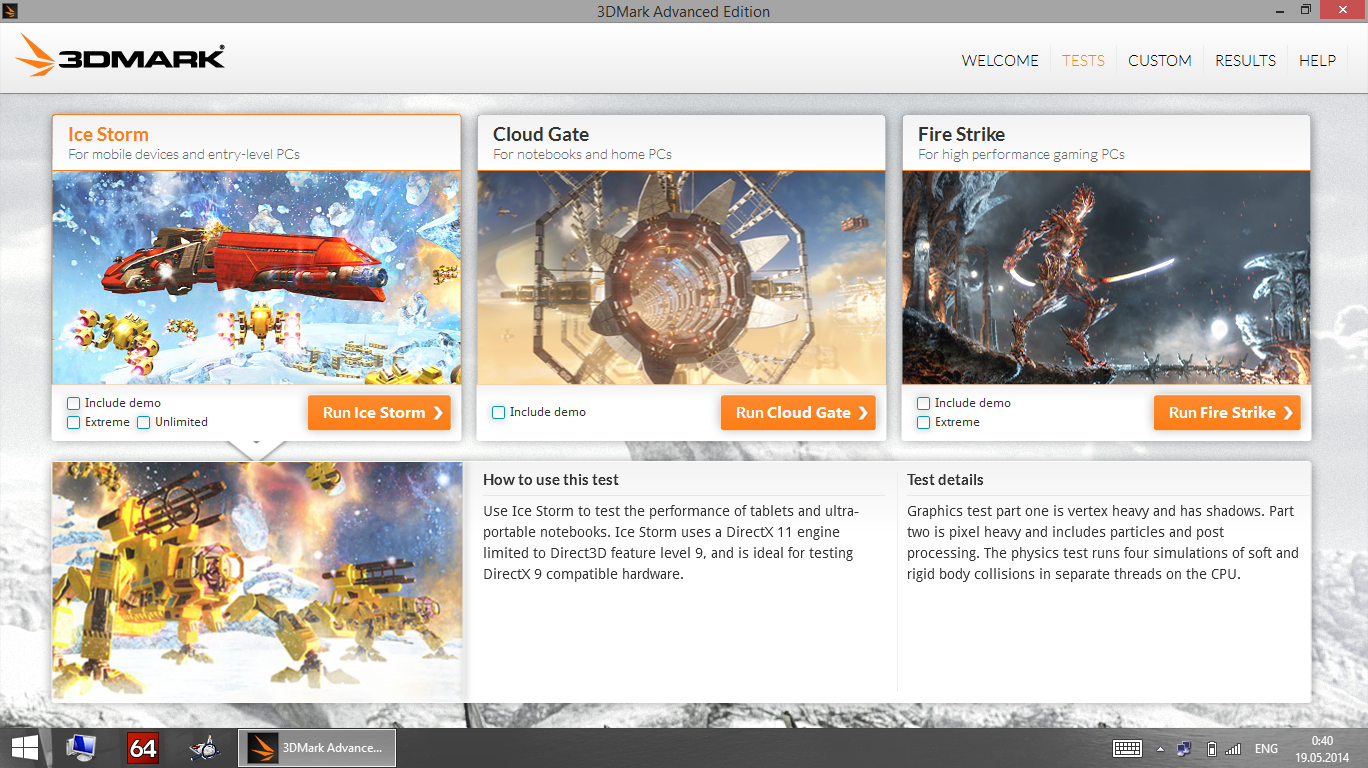
Task: Tick the Extreme checkbox under Fire Strike
Action: (x=924, y=422)
